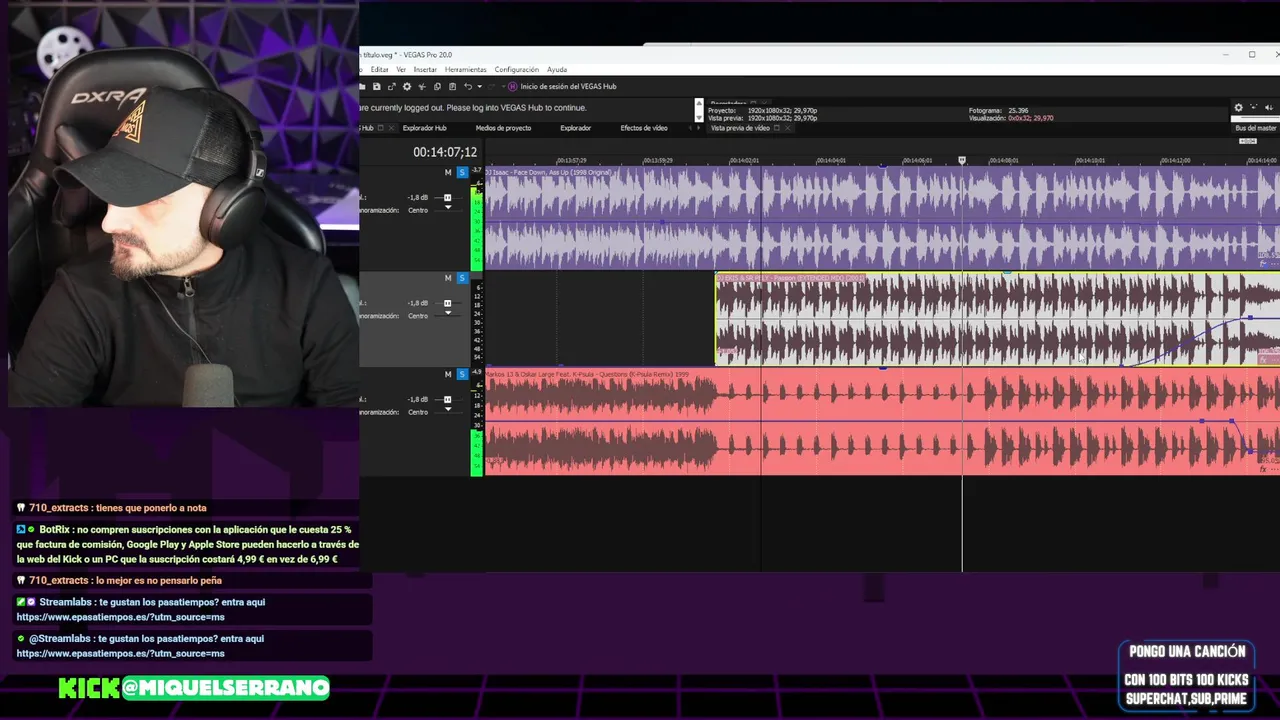Click pan slider handle on Markos 13 track
Viewport: 1280px width, 720px height.
pyautogui.click(x=448, y=409)
